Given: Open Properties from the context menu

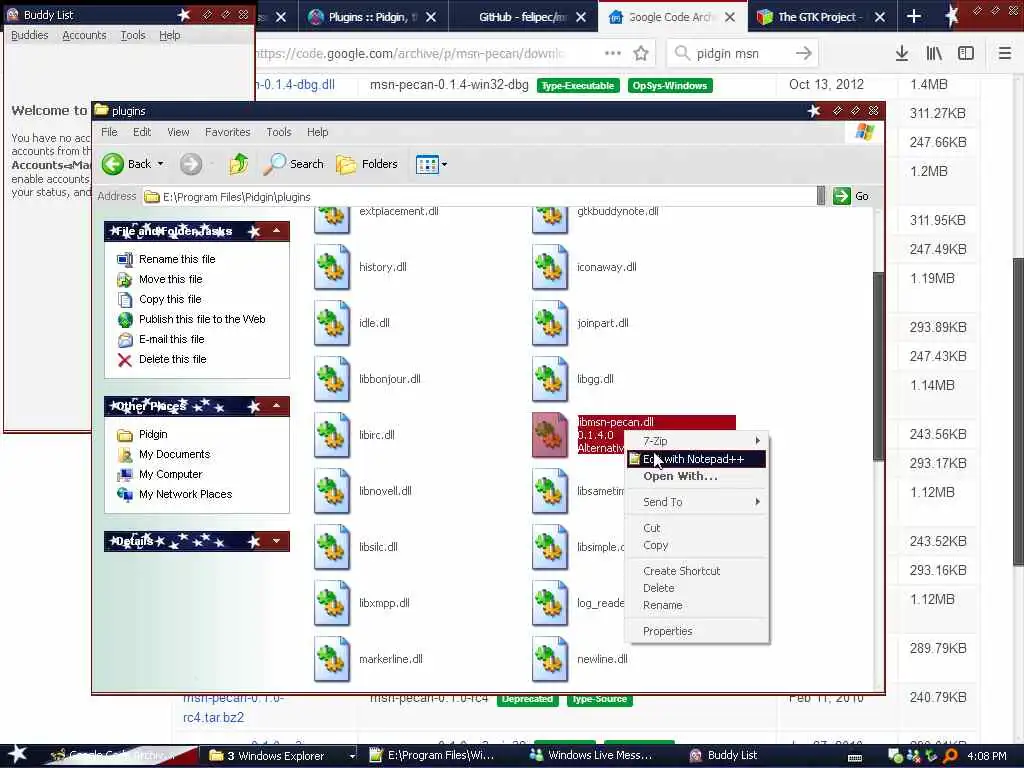Looking at the screenshot, I should [x=696, y=631].
